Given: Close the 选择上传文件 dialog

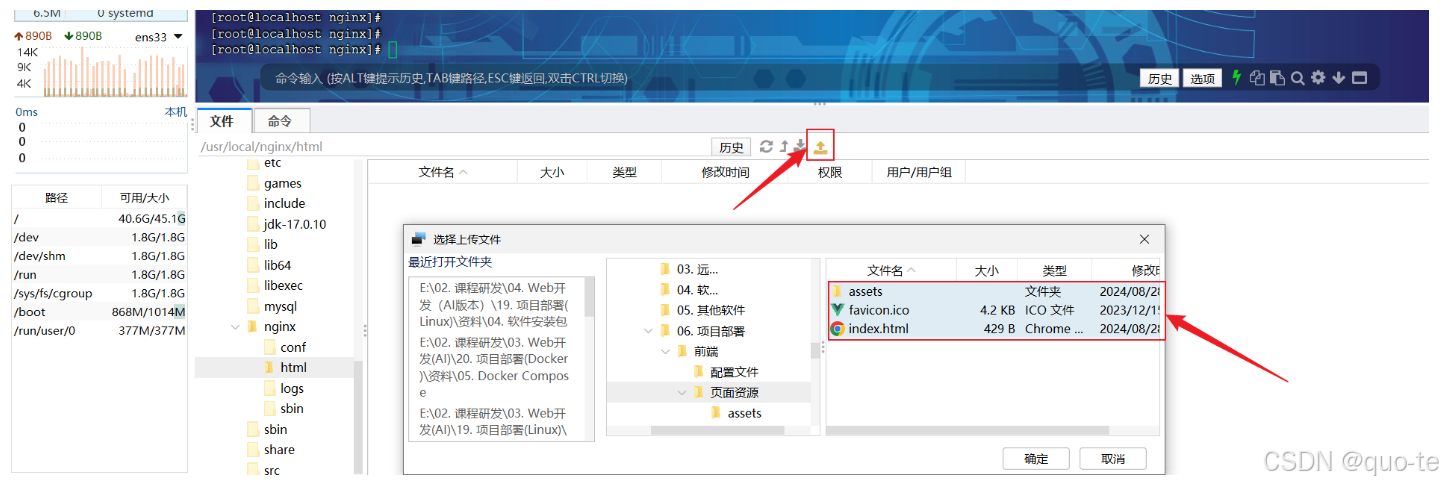Looking at the screenshot, I should (1144, 239).
